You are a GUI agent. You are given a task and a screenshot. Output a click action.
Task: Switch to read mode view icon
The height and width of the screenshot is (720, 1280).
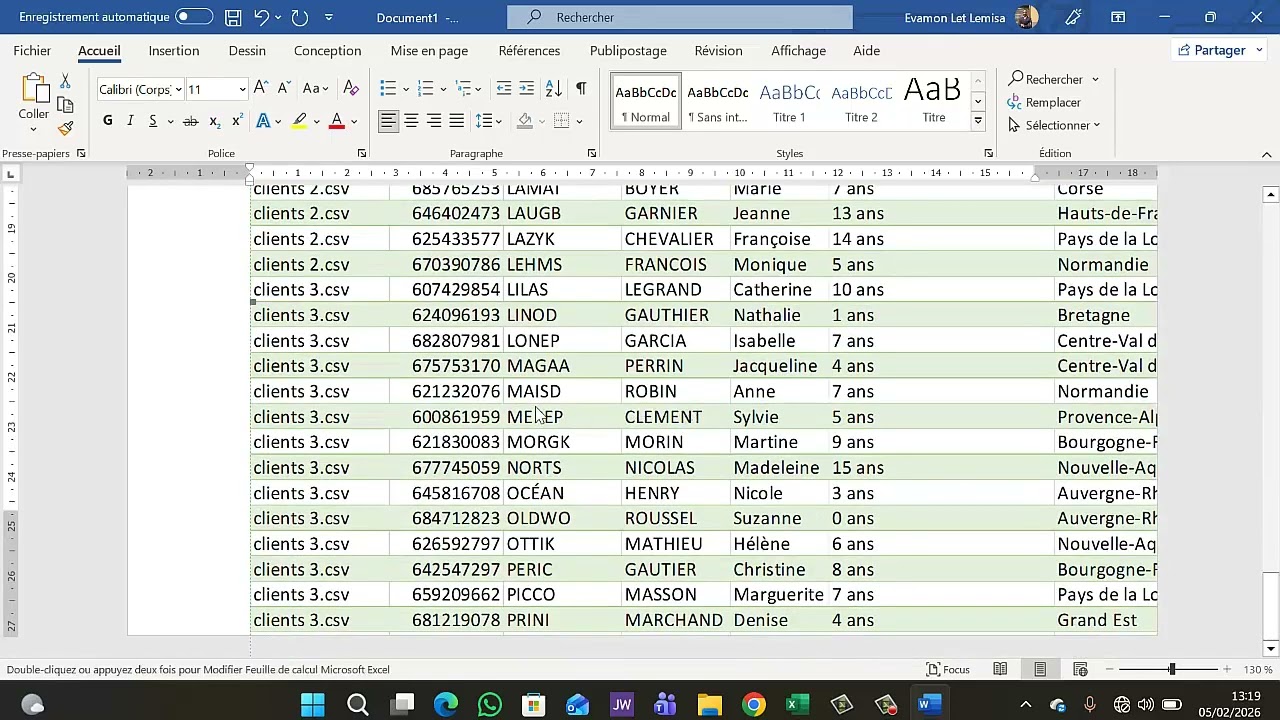tap(1000, 669)
